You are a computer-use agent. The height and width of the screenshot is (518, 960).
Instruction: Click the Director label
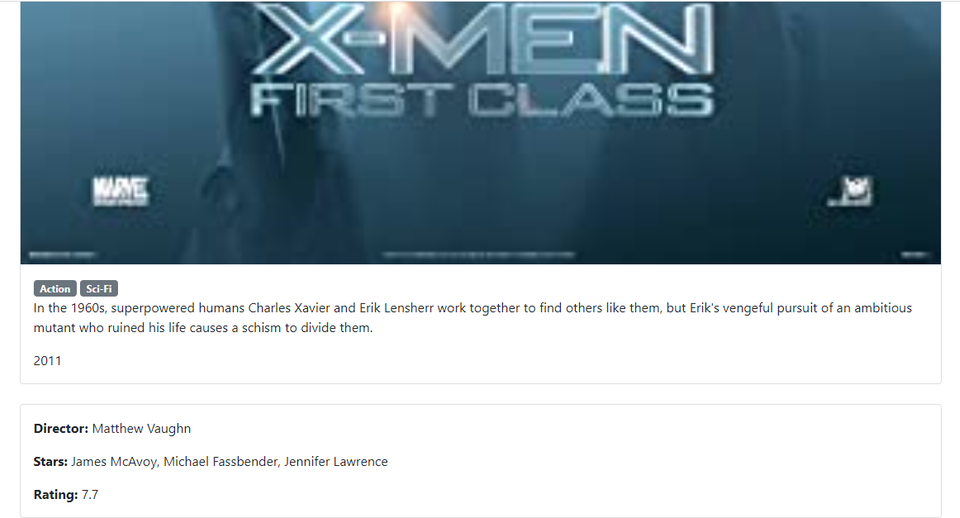(61, 429)
